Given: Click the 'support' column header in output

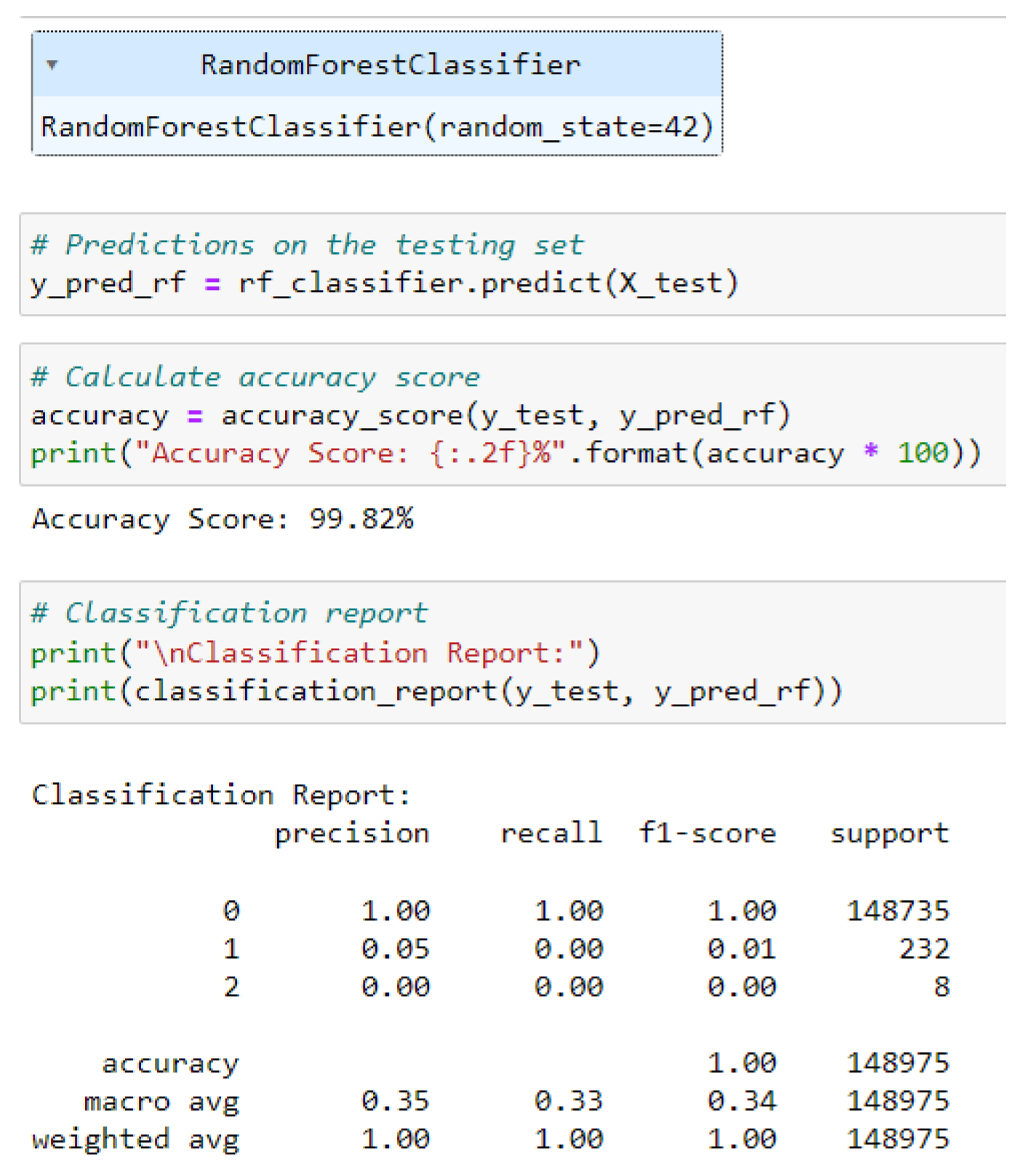Looking at the screenshot, I should 890,833.
